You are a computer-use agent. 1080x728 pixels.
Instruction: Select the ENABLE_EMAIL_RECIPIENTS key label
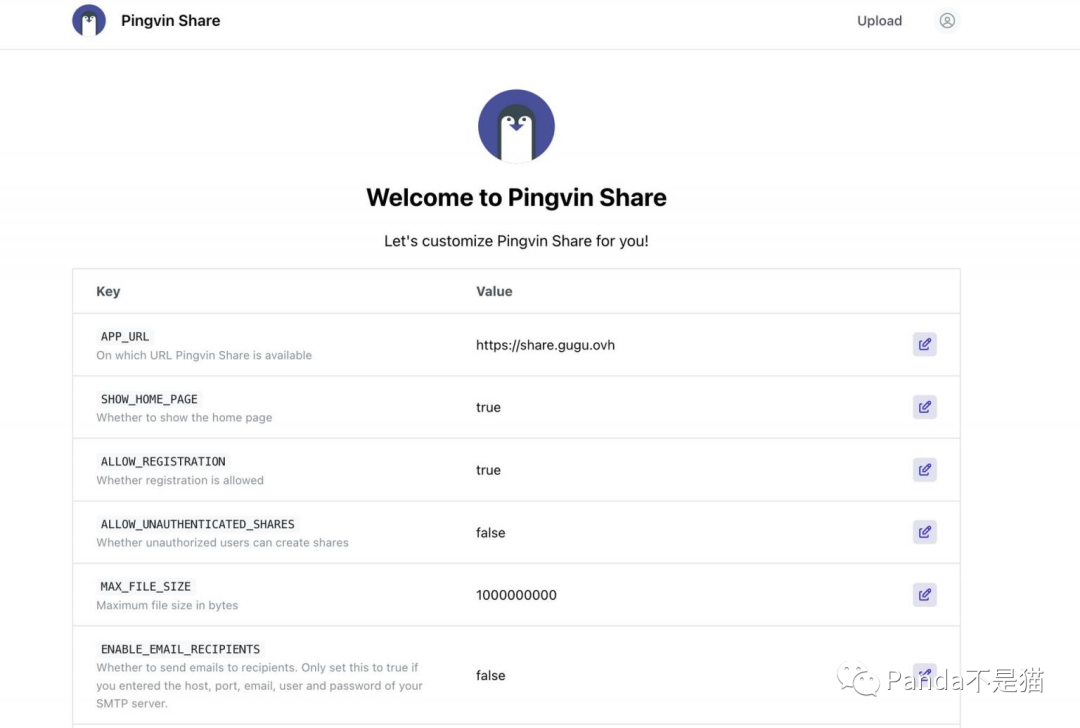(x=180, y=649)
